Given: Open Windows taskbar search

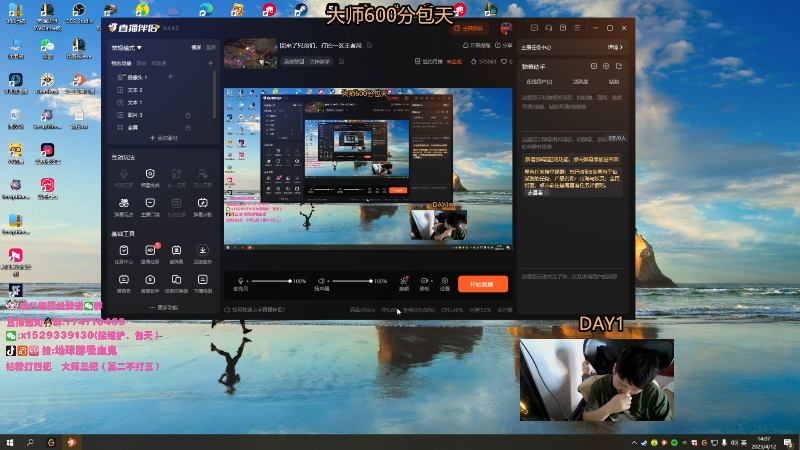Looking at the screenshot, I should pyautogui.click(x=30, y=442).
